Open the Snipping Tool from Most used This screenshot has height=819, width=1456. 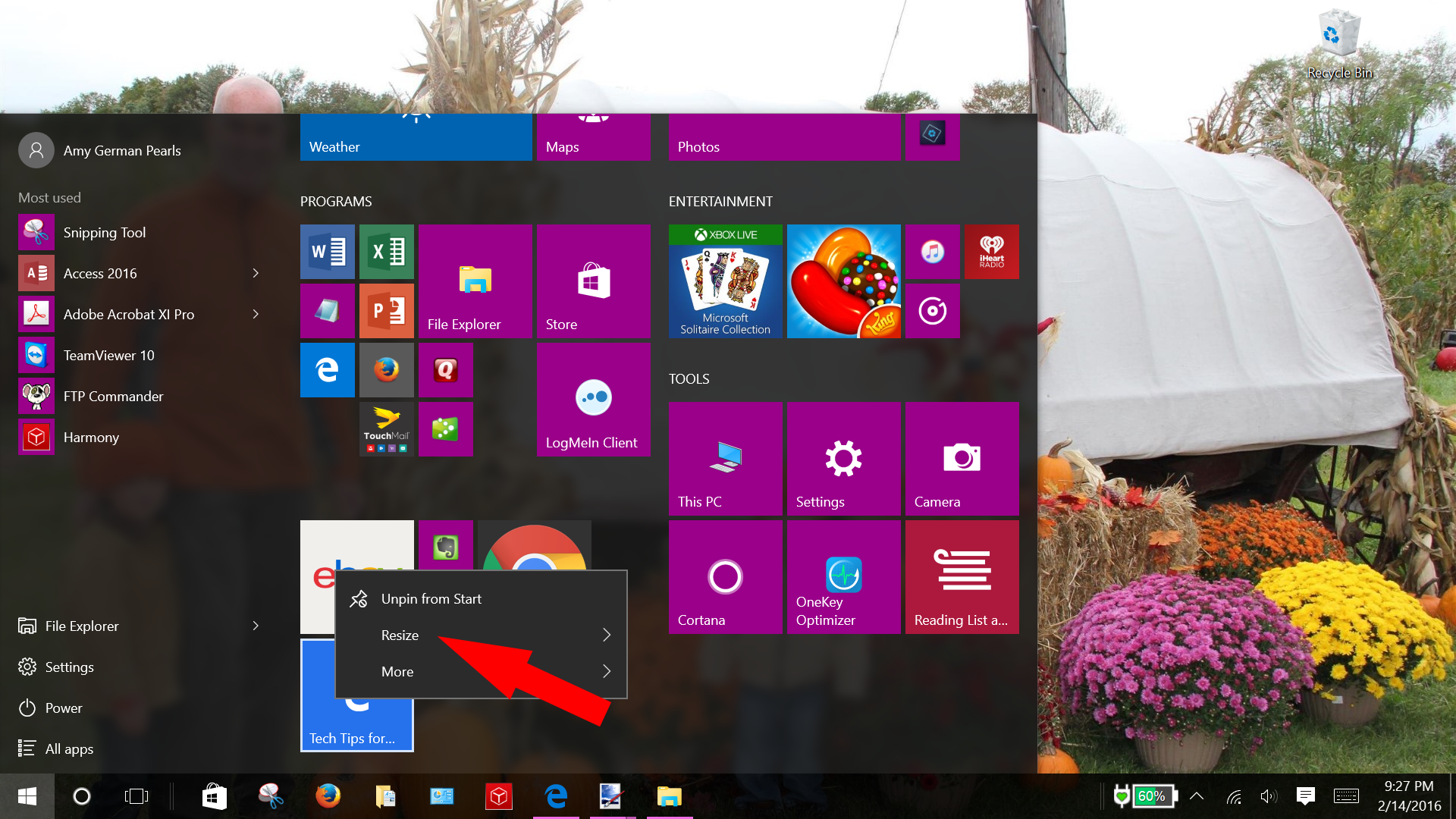[105, 232]
